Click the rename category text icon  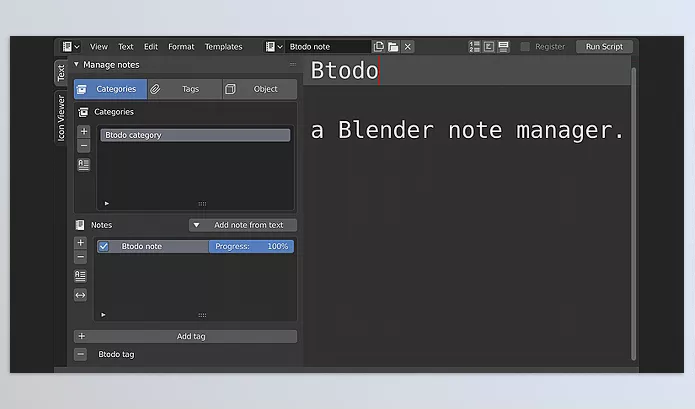pos(84,164)
